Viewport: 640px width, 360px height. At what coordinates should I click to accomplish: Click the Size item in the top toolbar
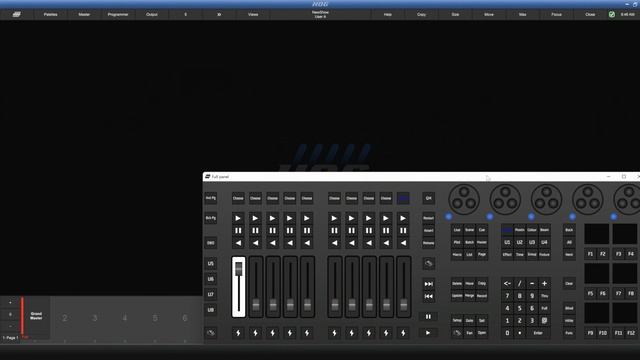[x=456, y=14]
